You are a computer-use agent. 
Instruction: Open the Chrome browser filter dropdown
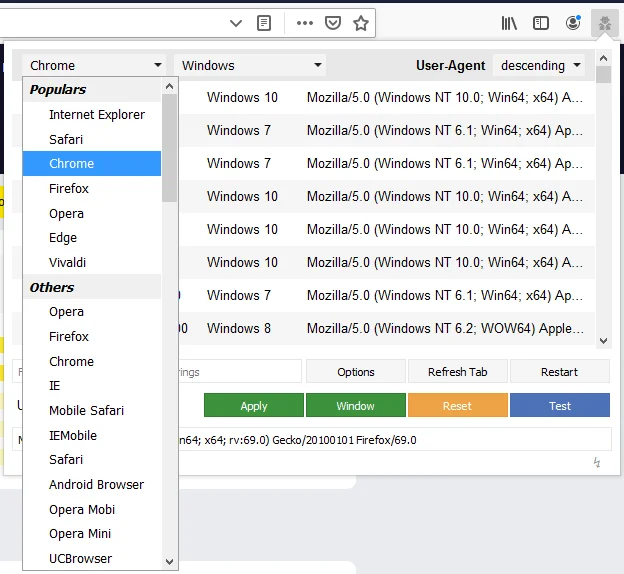[x=94, y=65]
